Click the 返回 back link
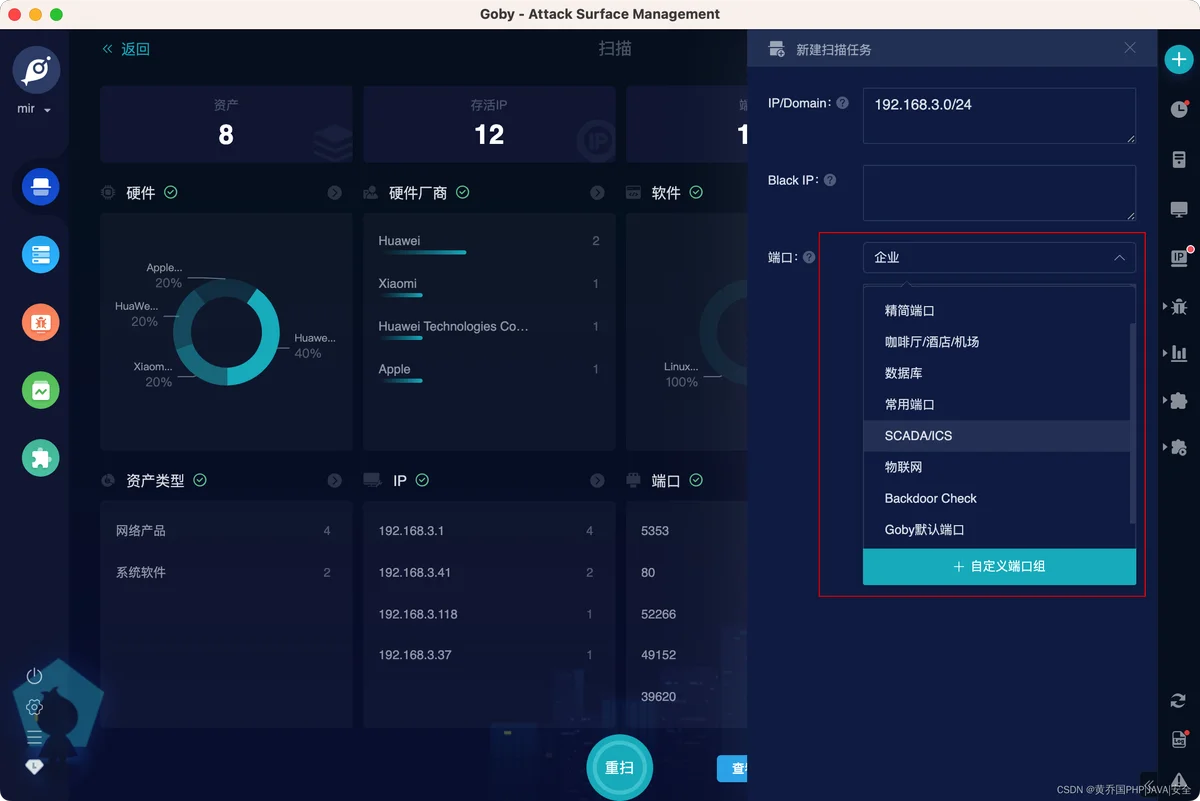The width and height of the screenshot is (1200, 801). click(126, 49)
